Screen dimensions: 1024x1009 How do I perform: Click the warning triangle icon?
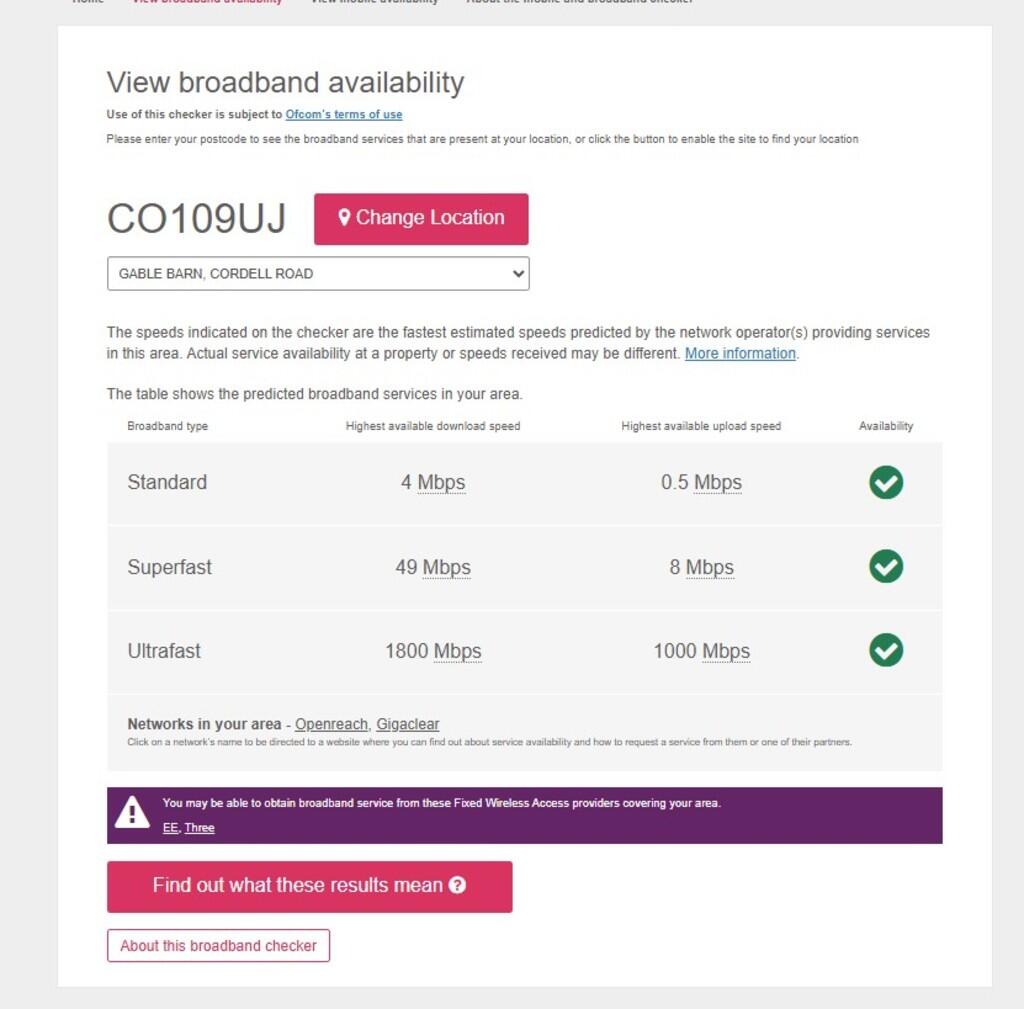(132, 813)
